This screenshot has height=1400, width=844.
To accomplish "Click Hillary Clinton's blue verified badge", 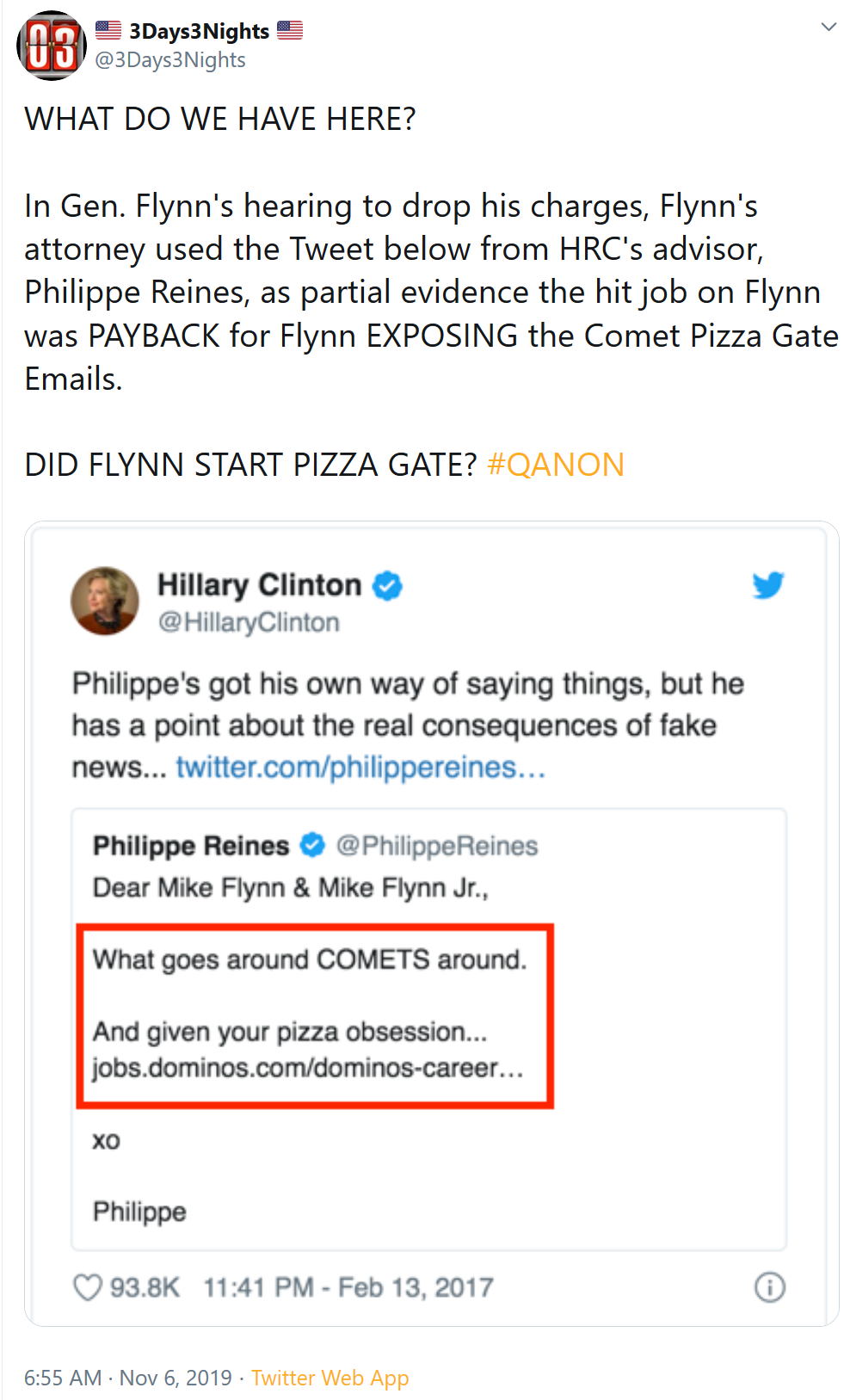I will click(388, 586).
